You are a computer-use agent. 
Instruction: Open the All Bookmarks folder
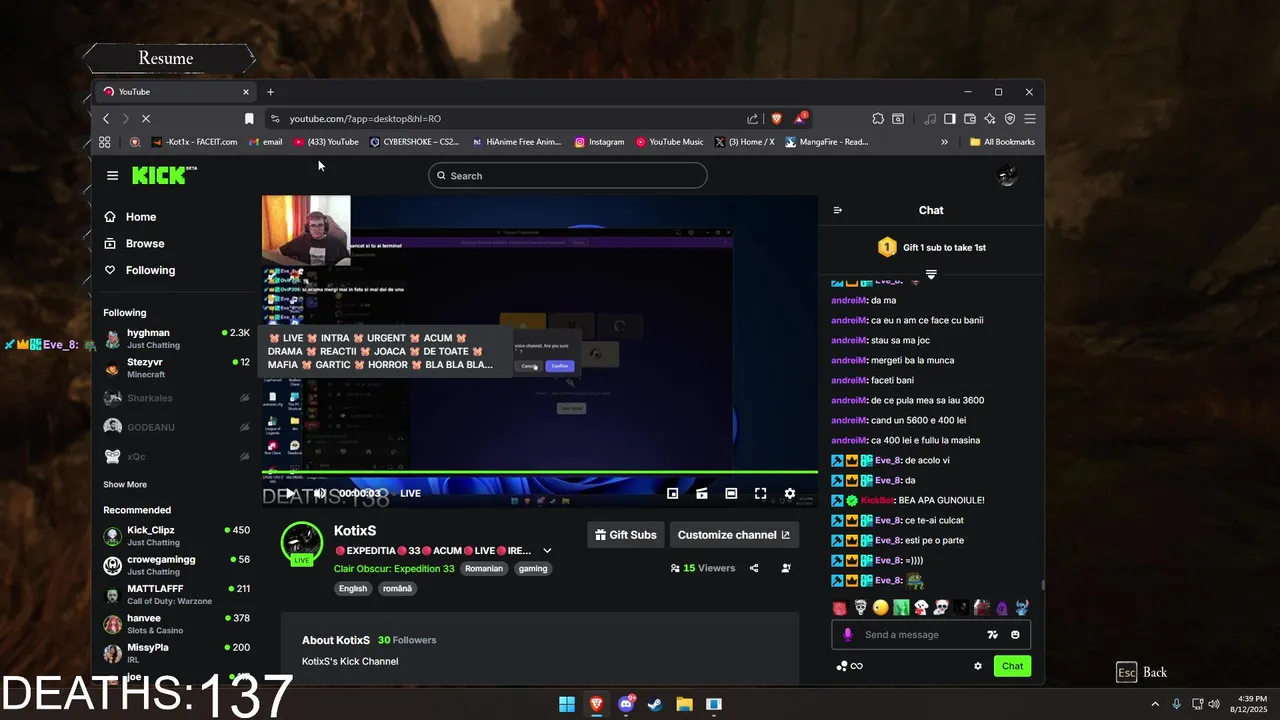pyautogui.click(x=1003, y=142)
